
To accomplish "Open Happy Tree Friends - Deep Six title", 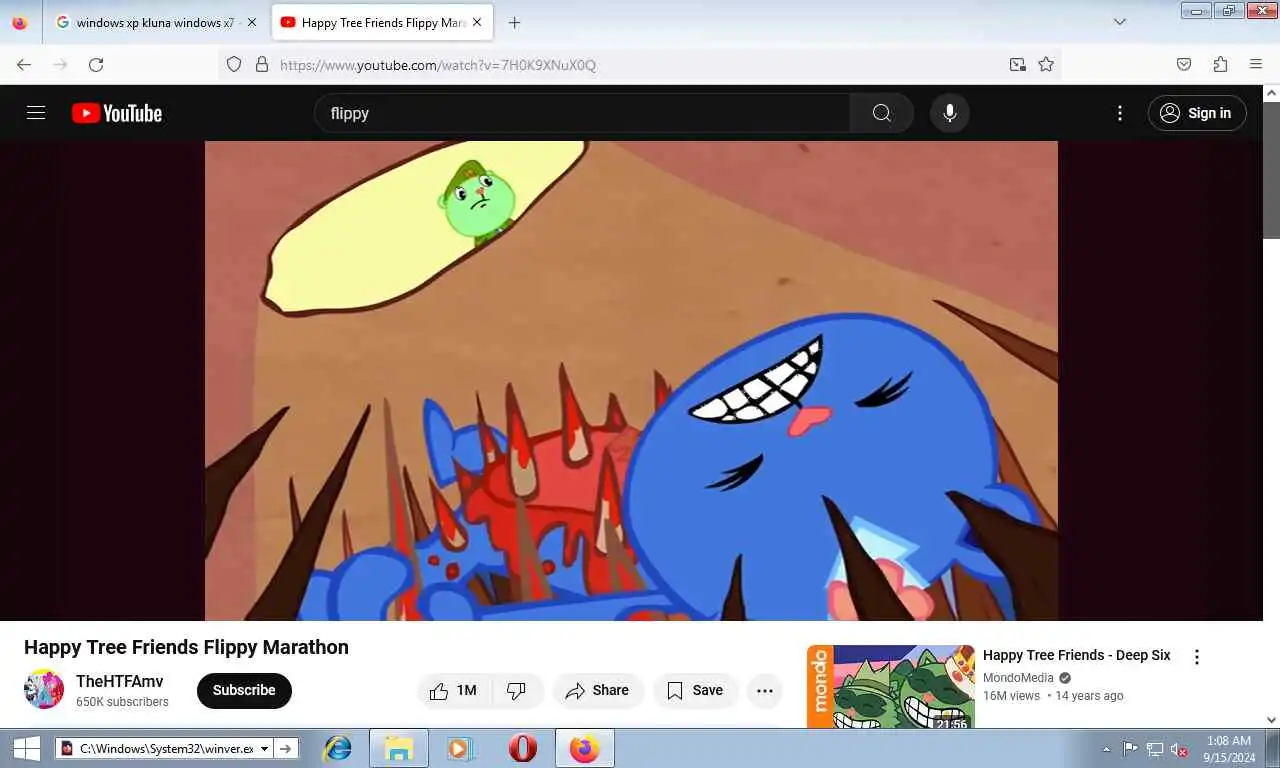I will pos(1076,655).
